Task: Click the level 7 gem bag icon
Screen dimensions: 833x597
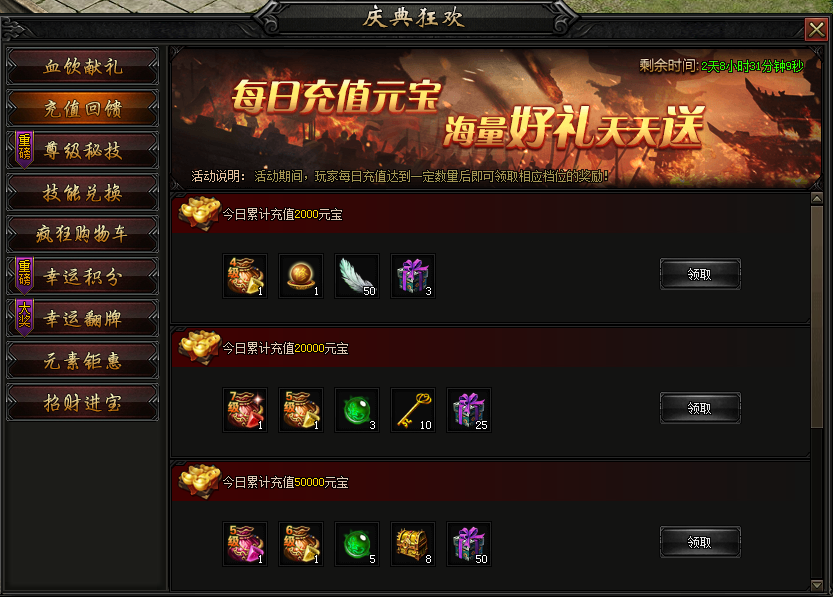Action: click(x=245, y=410)
